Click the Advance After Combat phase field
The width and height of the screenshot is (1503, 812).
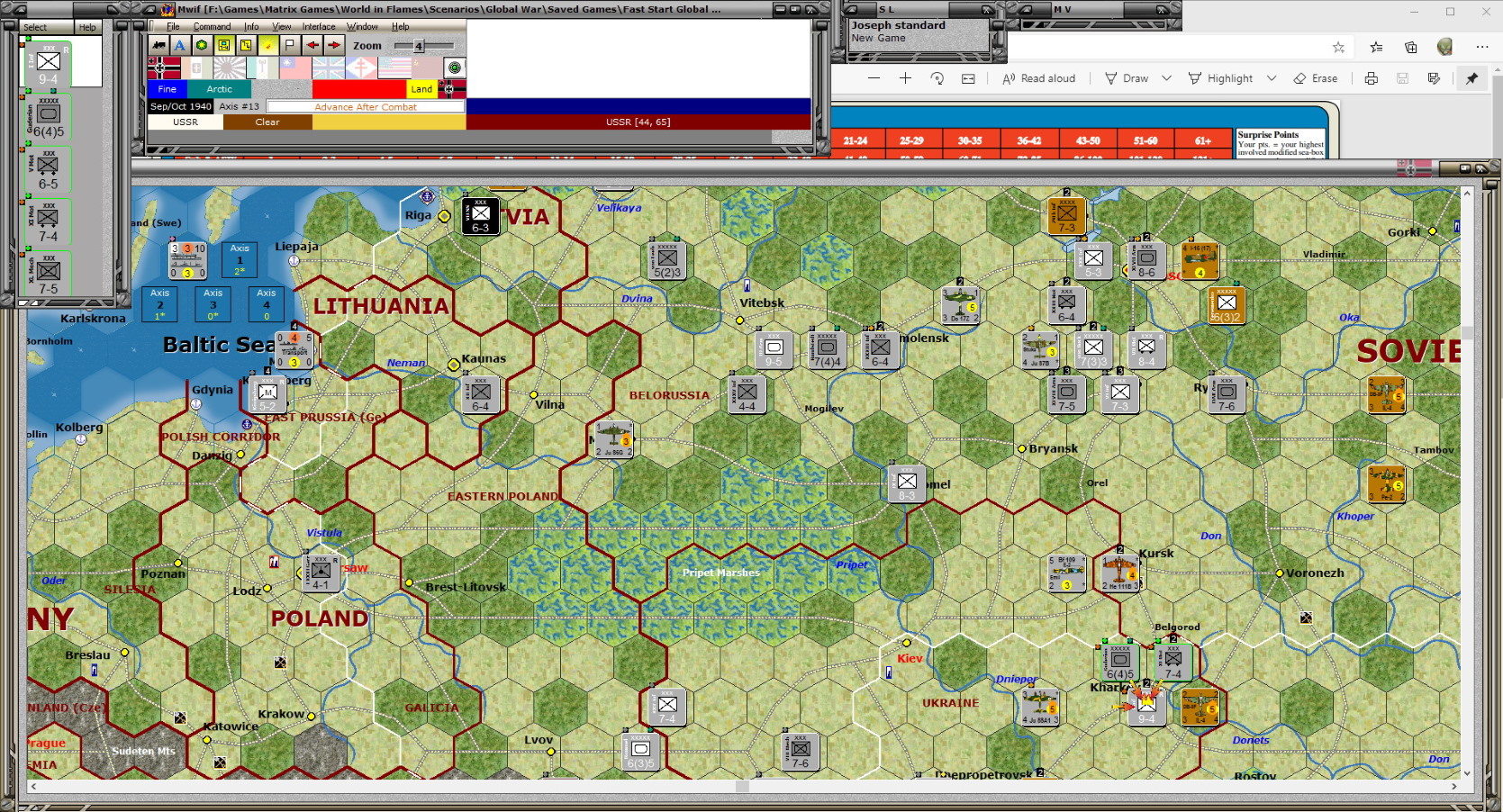[366, 107]
